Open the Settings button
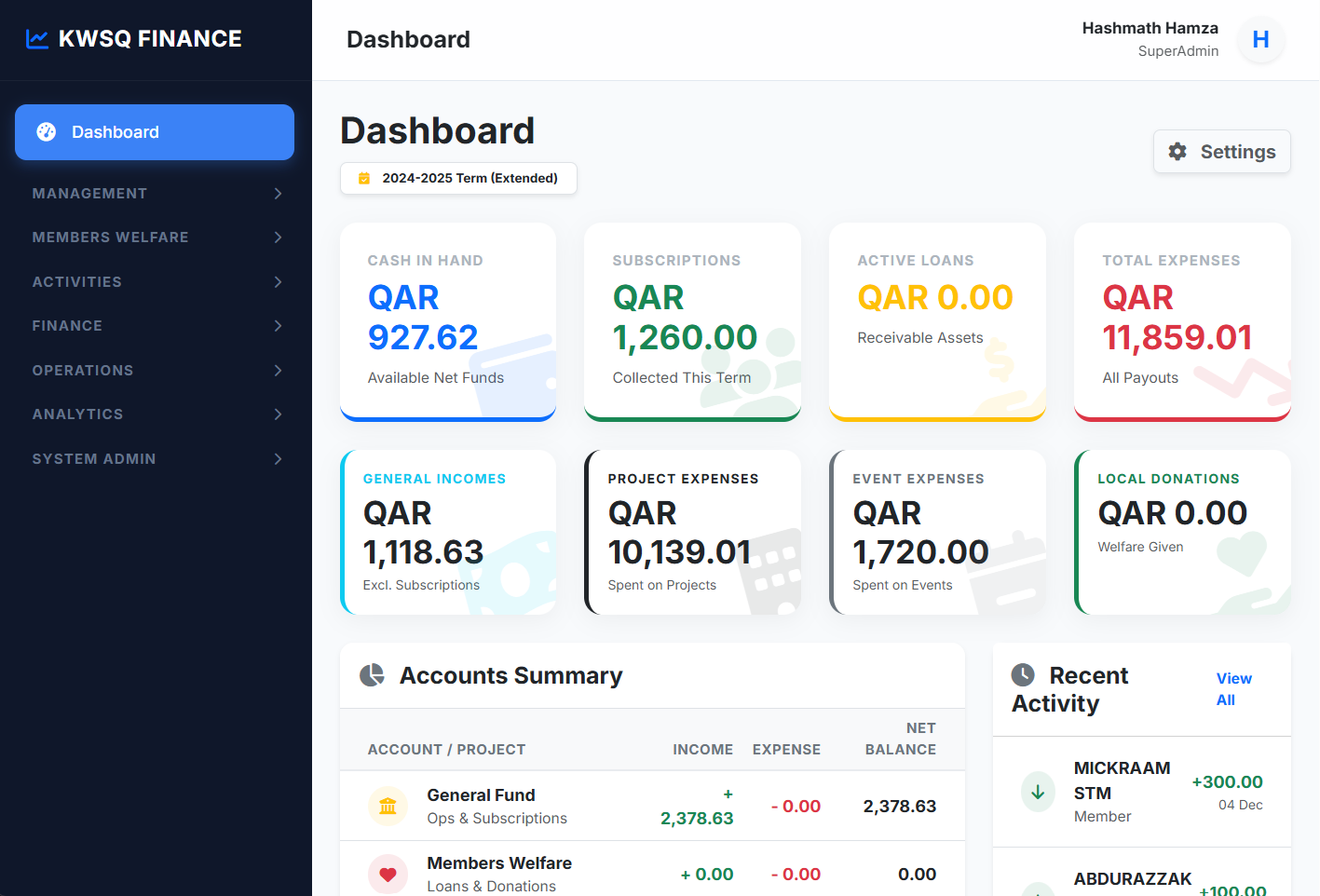The height and width of the screenshot is (896, 1320). click(x=1221, y=152)
